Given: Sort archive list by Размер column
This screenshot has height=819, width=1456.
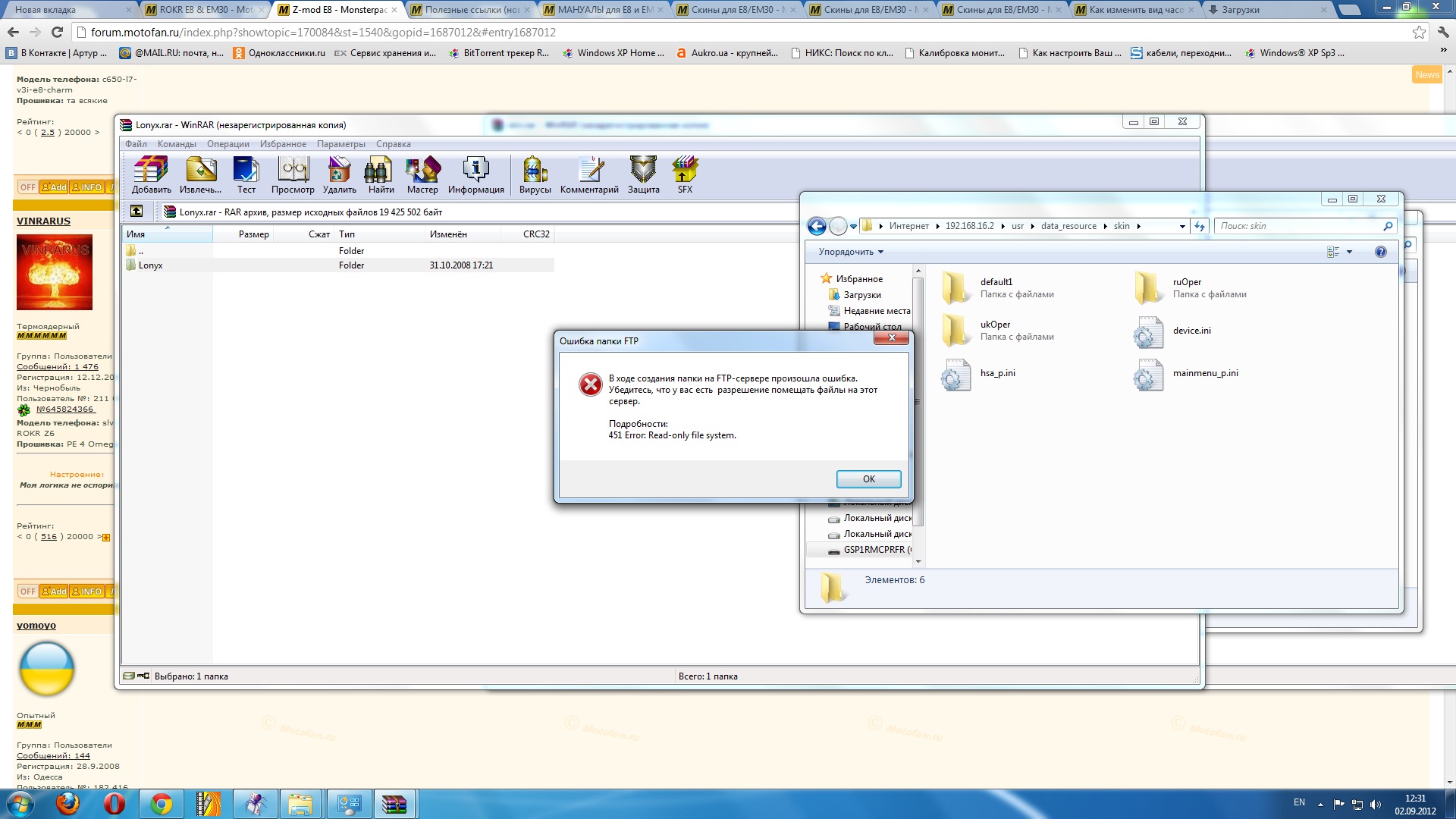Looking at the screenshot, I should pos(243,234).
